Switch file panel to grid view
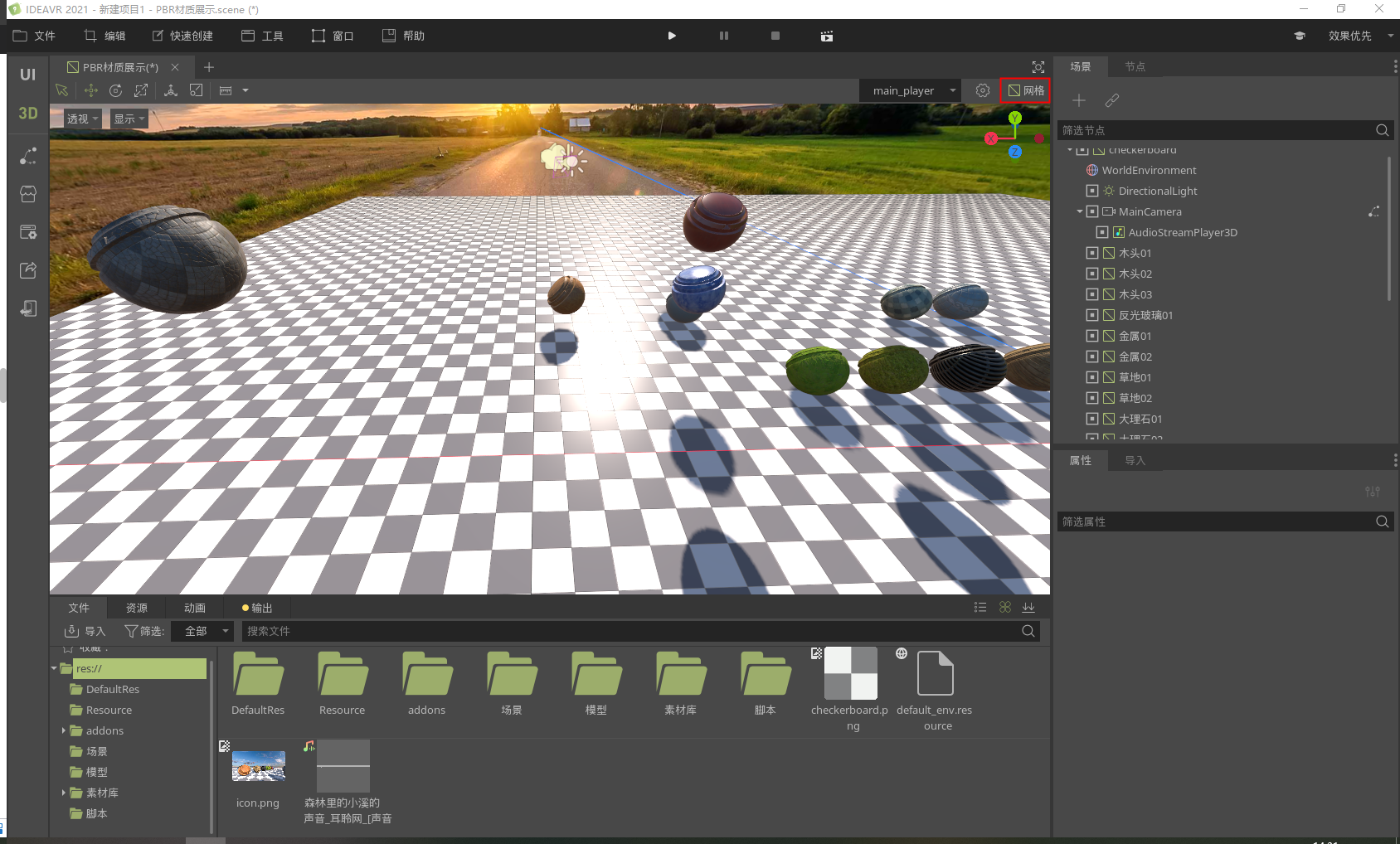Viewport: 1400px width, 844px height. click(1005, 608)
